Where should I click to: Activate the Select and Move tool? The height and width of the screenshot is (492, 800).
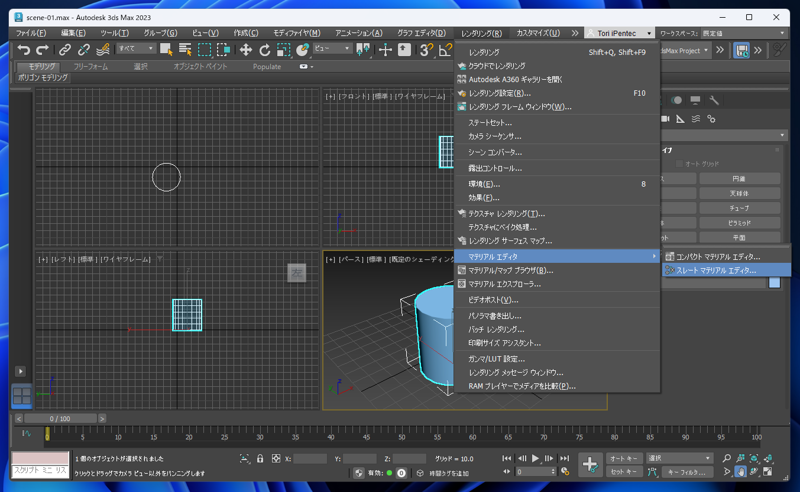coord(246,50)
